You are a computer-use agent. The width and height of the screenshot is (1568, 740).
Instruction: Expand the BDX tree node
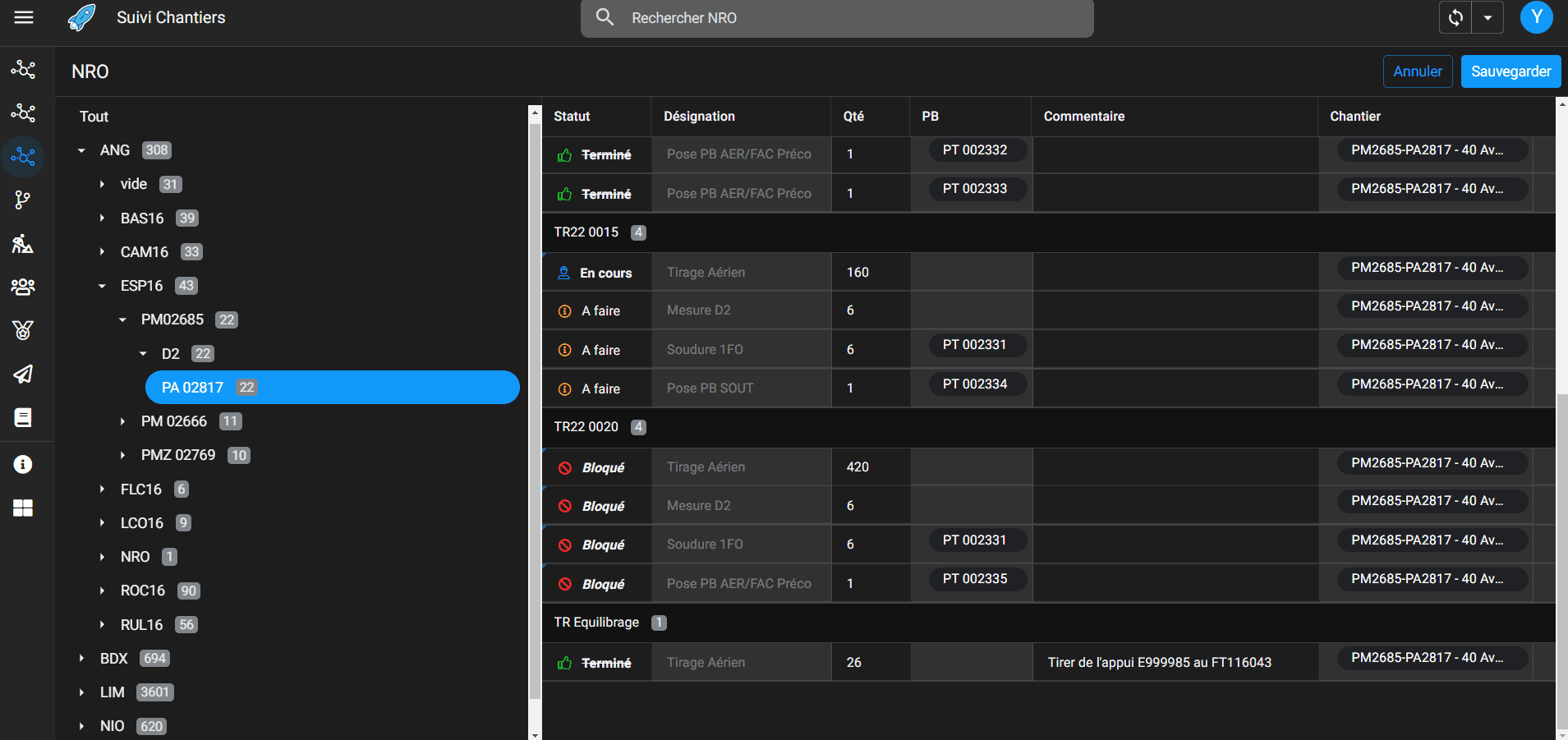[x=81, y=659]
